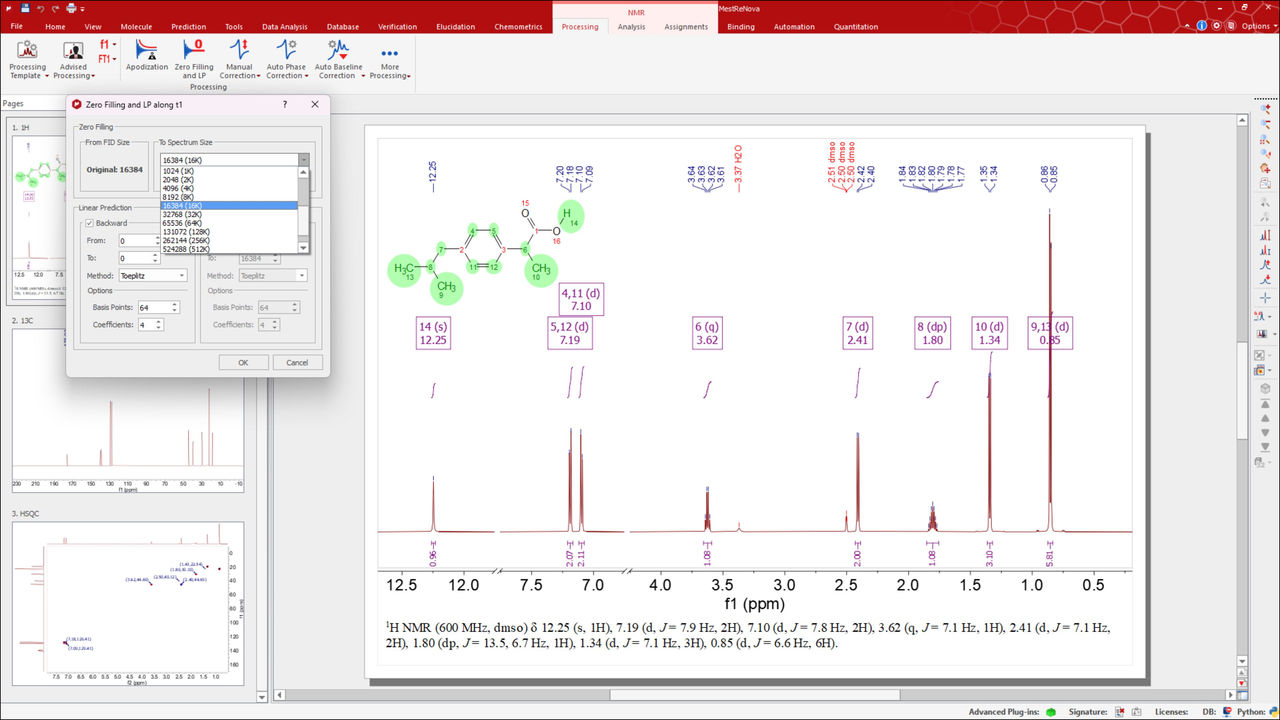Switch to the Data Analysis tab
Screen dimensions: 1280x720
(x=285, y=27)
